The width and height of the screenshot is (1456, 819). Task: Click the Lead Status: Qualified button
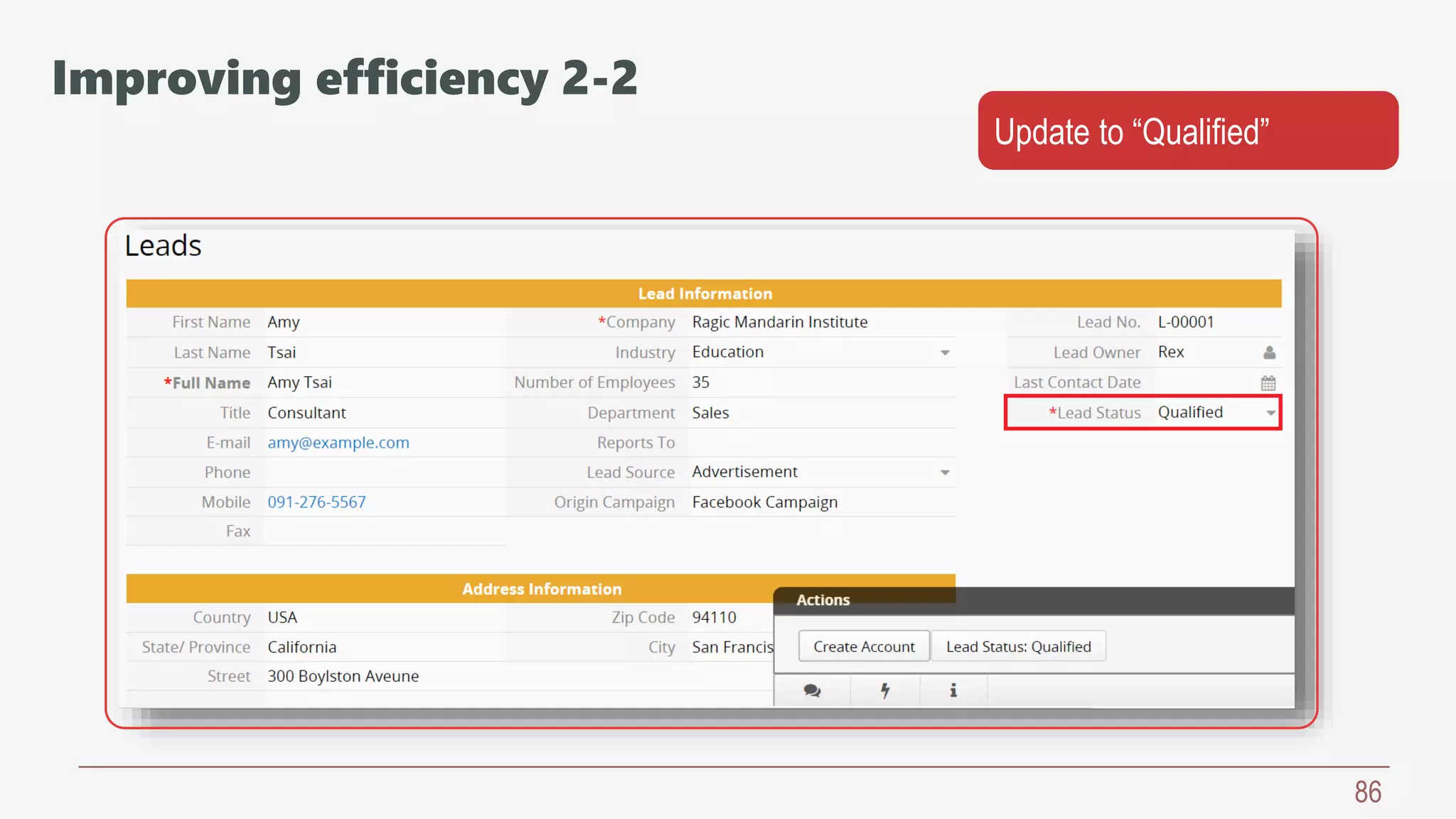pos(1018,646)
